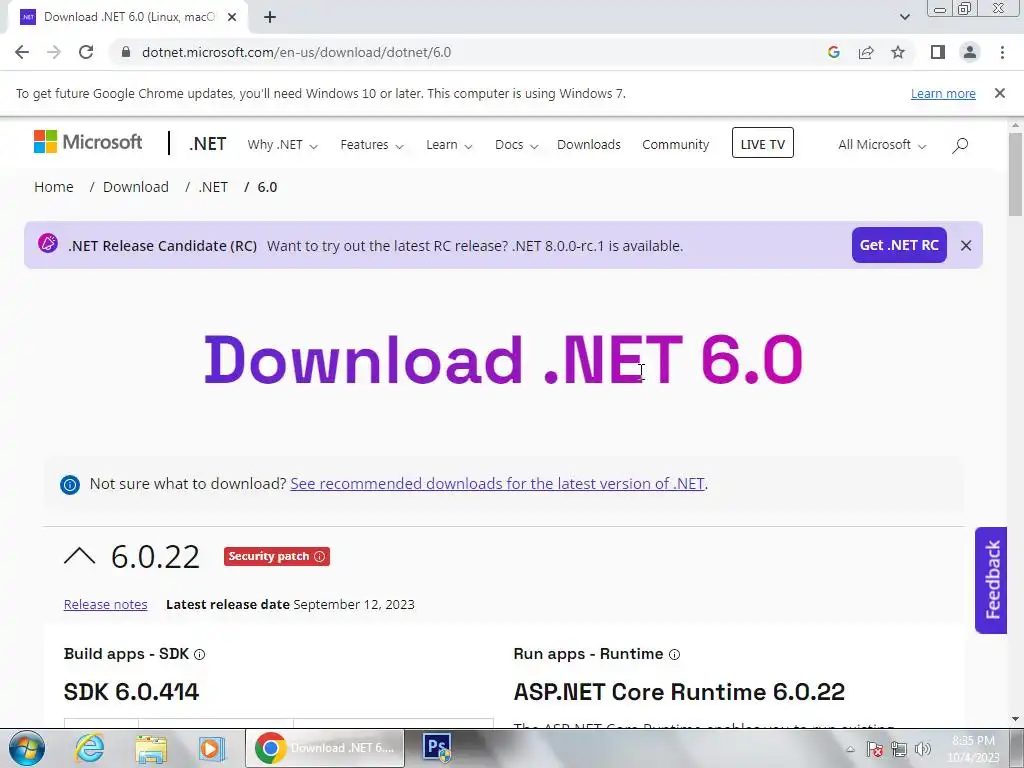The height and width of the screenshot is (768, 1024).
Task: Click the Security patch badge
Action: [276, 556]
